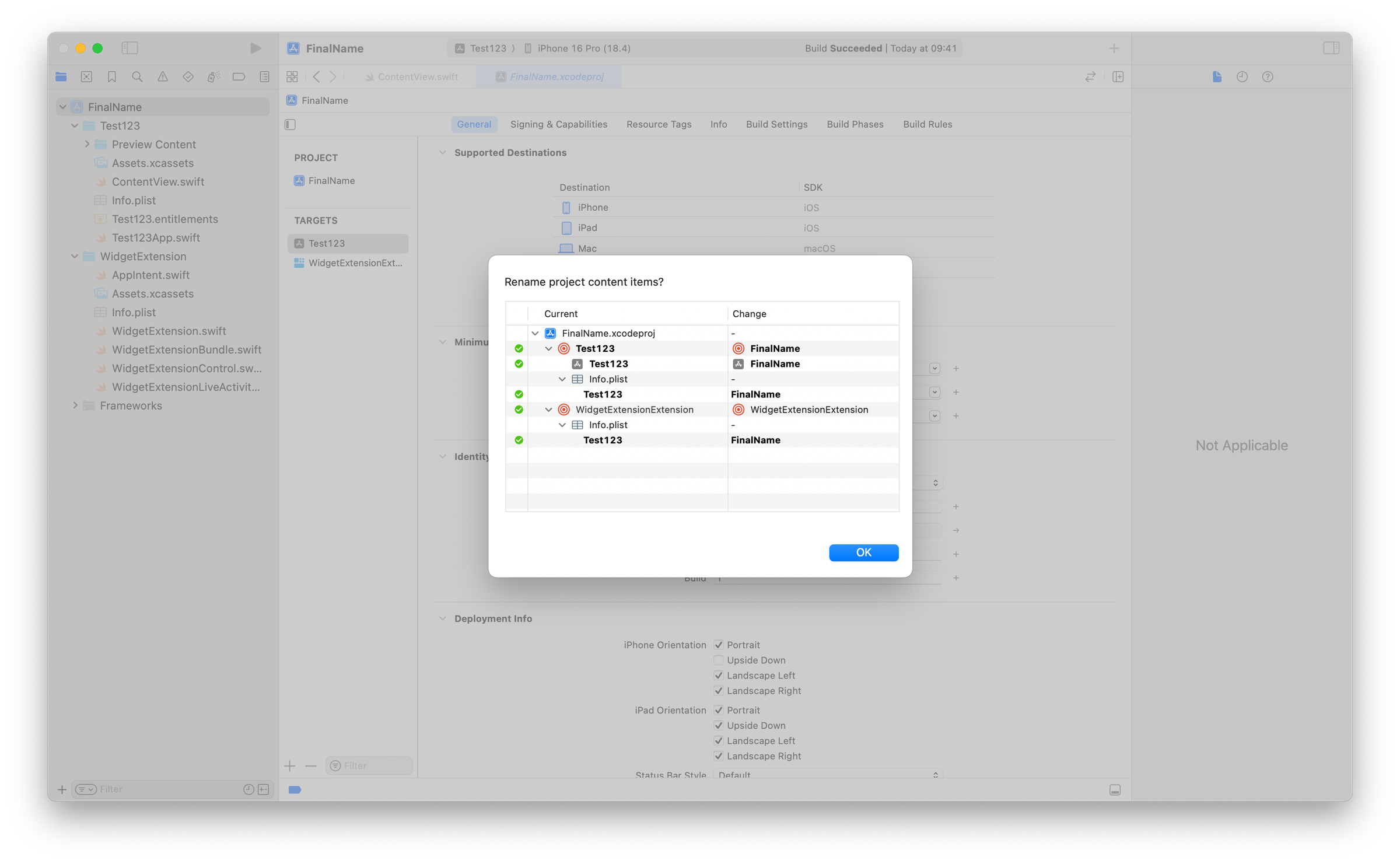The image size is (1400, 864).
Task: Open the Bookmark navigator icon
Action: pos(111,76)
